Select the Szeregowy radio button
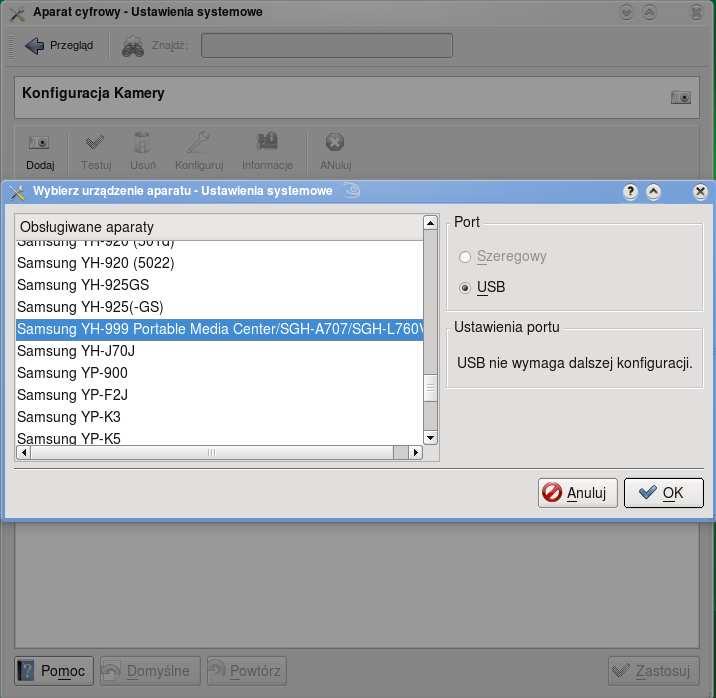The width and height of the screenshot is (716, 698). pos(465,257)
